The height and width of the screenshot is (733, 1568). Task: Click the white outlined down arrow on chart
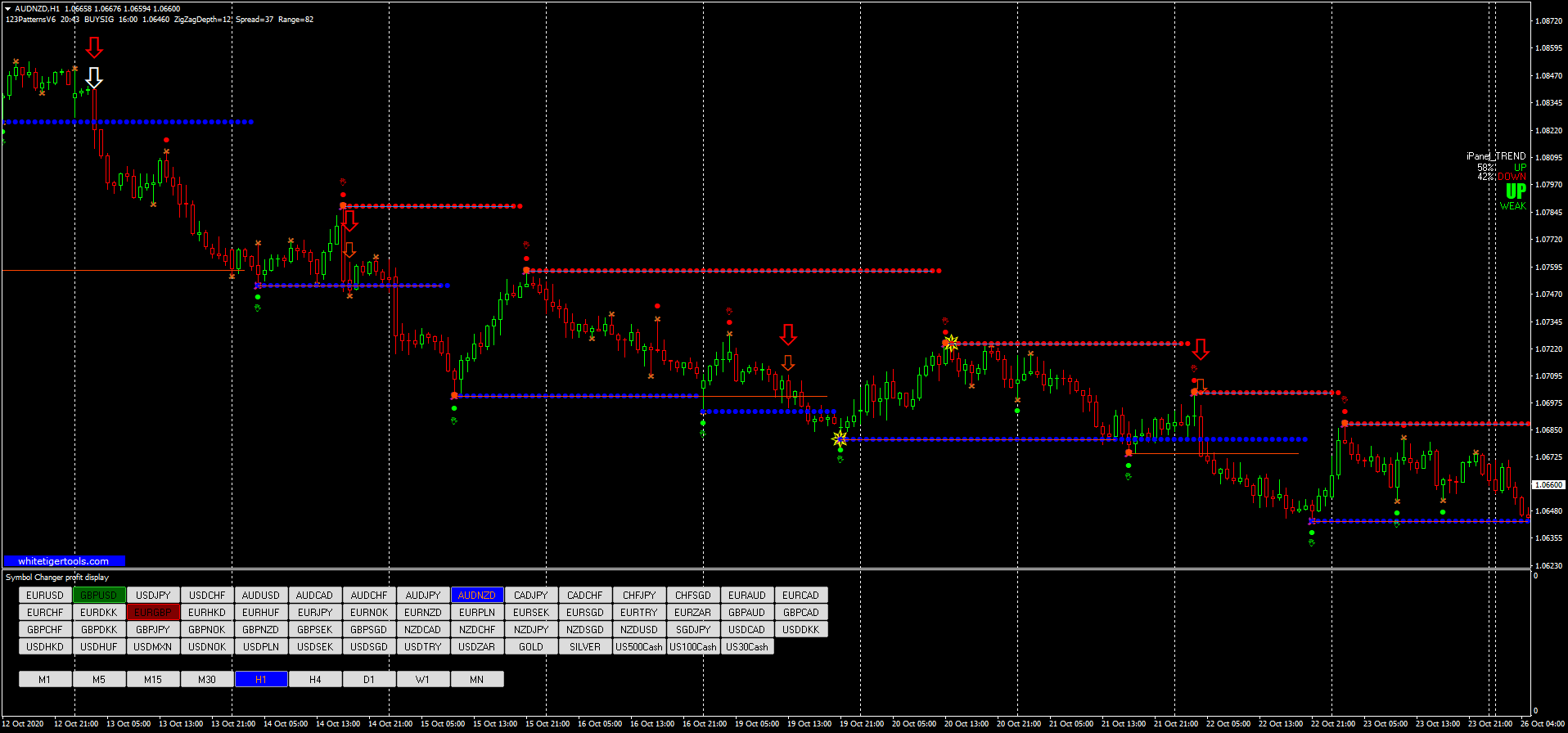pos(94,78)
